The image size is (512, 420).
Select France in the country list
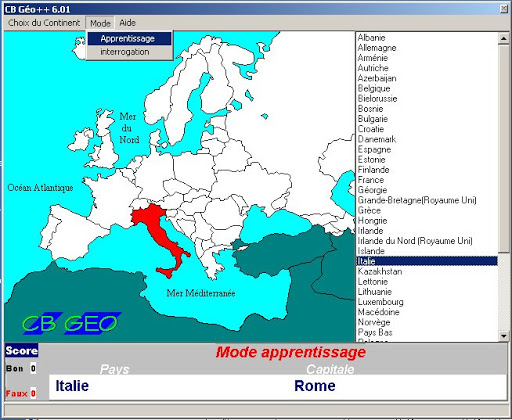pos(371,180)
